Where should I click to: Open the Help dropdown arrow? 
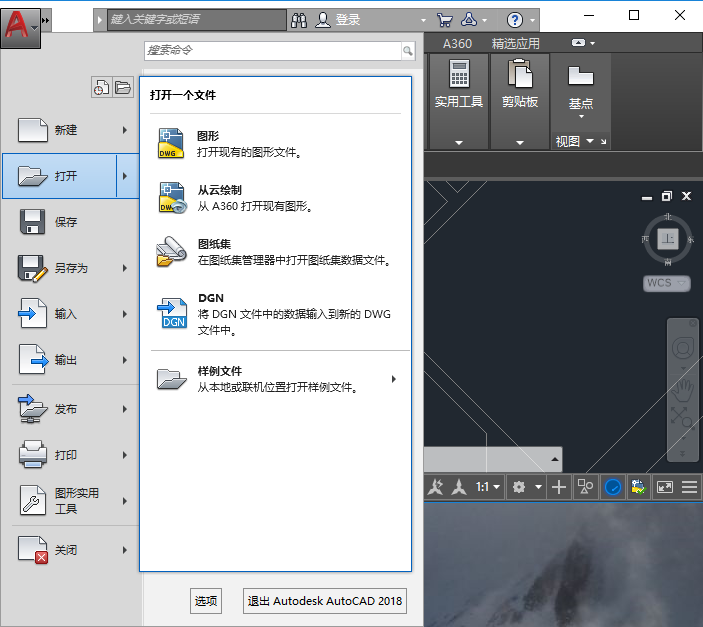532,20
